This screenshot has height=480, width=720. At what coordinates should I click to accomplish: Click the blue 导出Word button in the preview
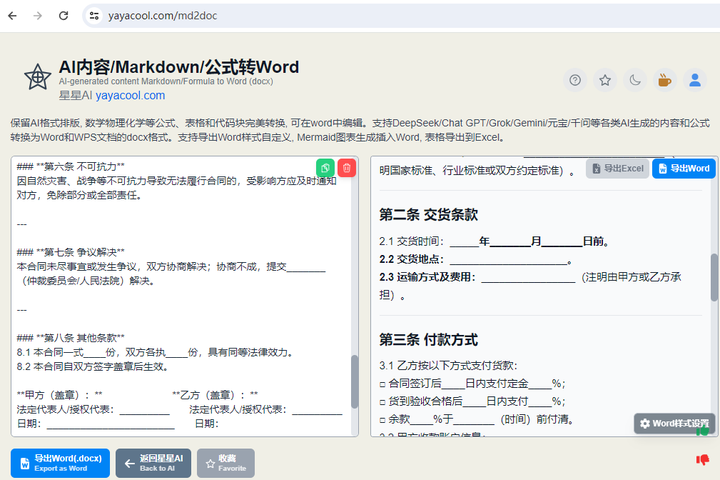[x=684, y=169]
